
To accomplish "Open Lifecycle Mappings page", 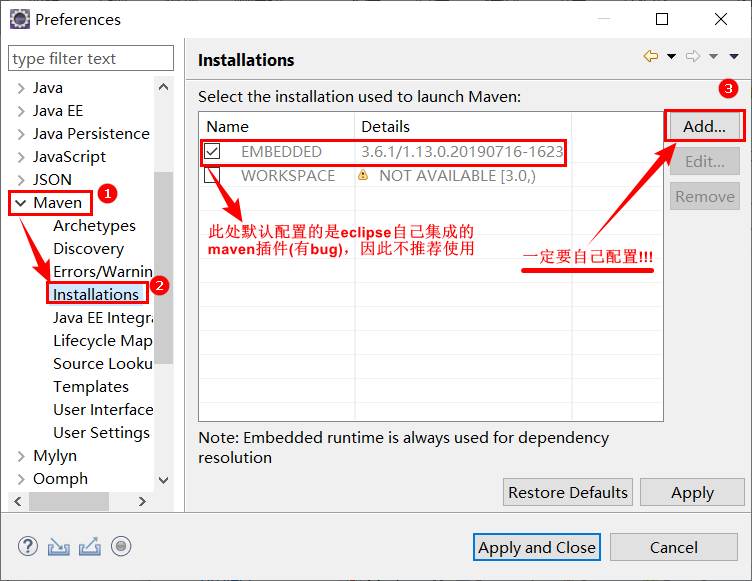I will tap(103, 341).
